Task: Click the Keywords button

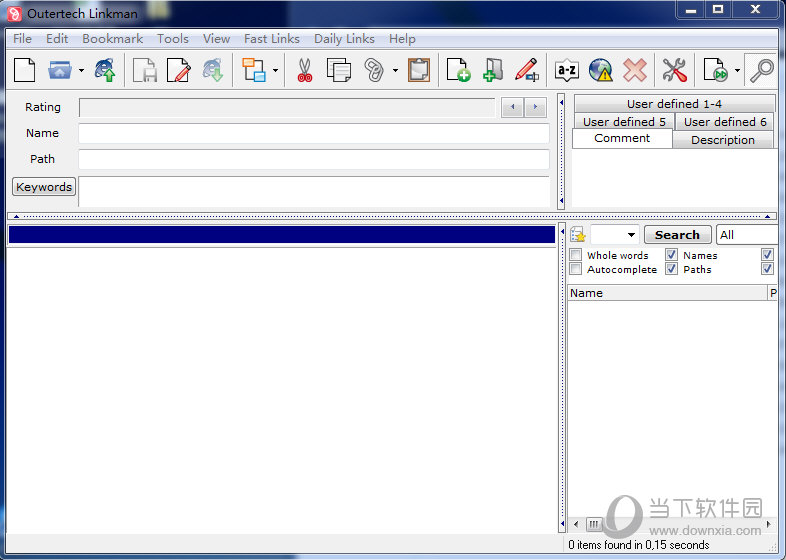Action: tap(44, 186)
